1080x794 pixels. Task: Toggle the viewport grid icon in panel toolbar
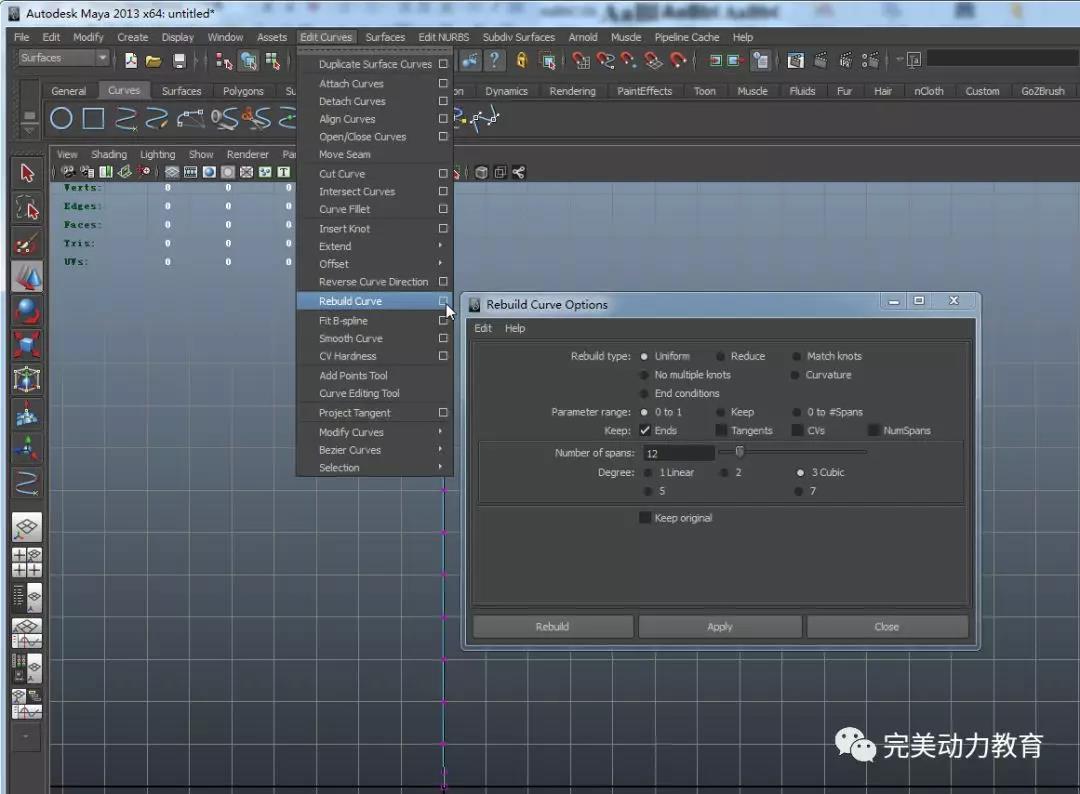point(172,172)
